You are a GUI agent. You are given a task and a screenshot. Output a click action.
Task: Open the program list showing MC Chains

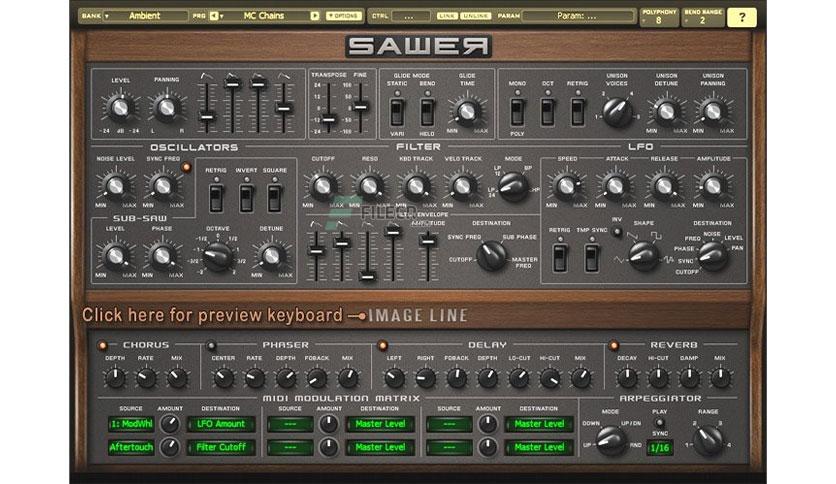pos(264,16)
